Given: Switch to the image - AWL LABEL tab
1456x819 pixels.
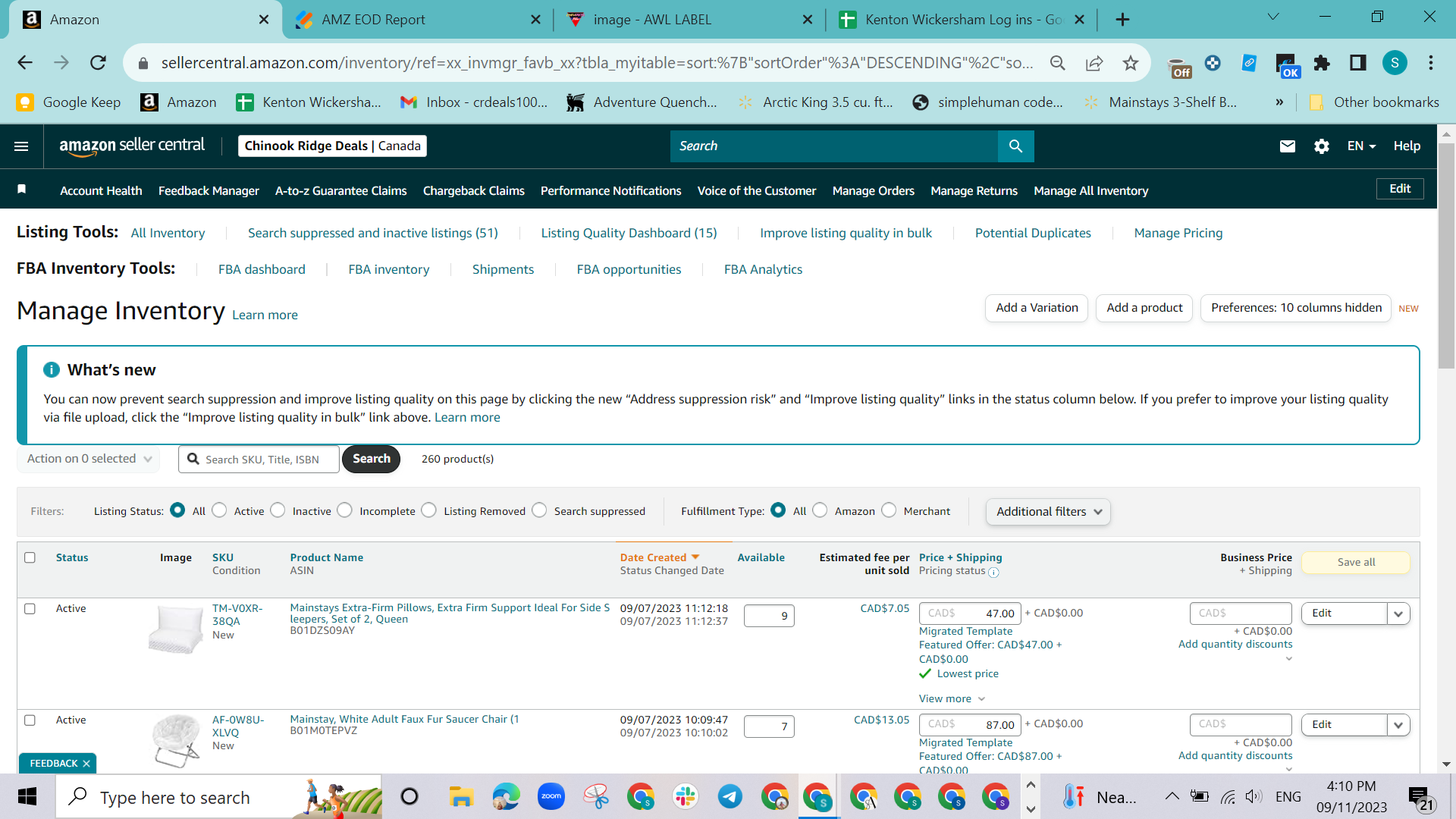Looking at the screenshot, I should tap(688, 20).
